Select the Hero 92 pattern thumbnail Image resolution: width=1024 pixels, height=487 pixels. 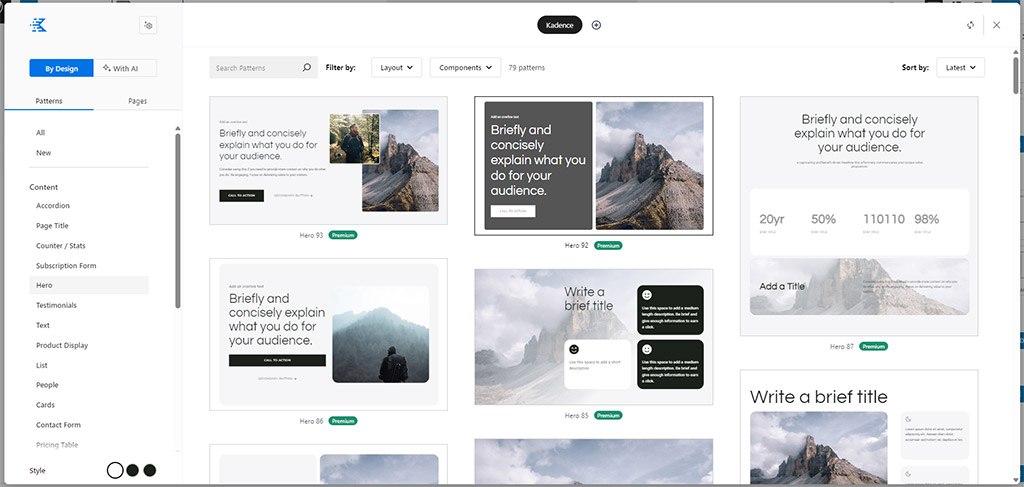pyautogui.click(x=593, y=166)
